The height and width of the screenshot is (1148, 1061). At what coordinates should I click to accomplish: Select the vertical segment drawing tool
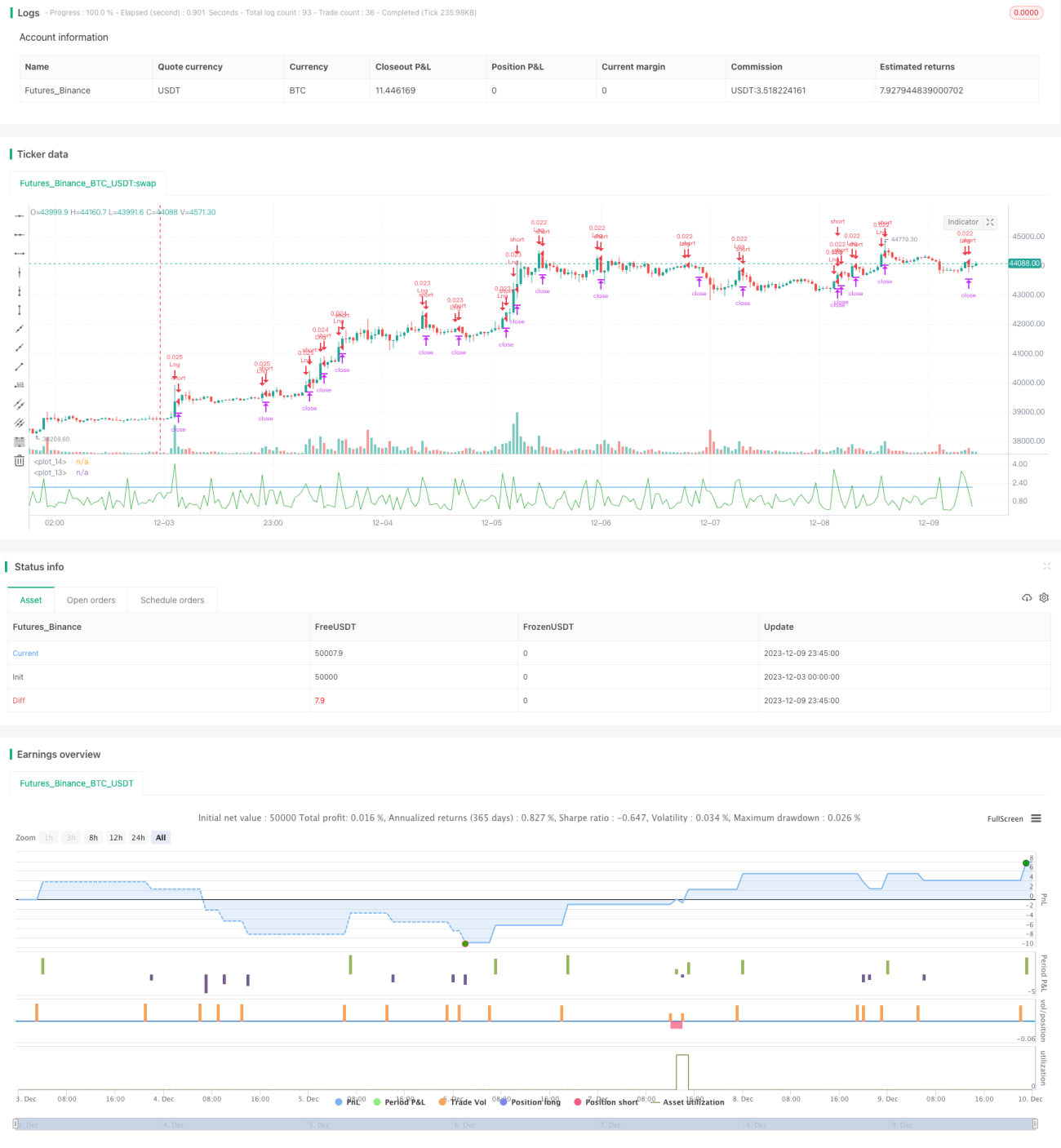click(20, 310)
